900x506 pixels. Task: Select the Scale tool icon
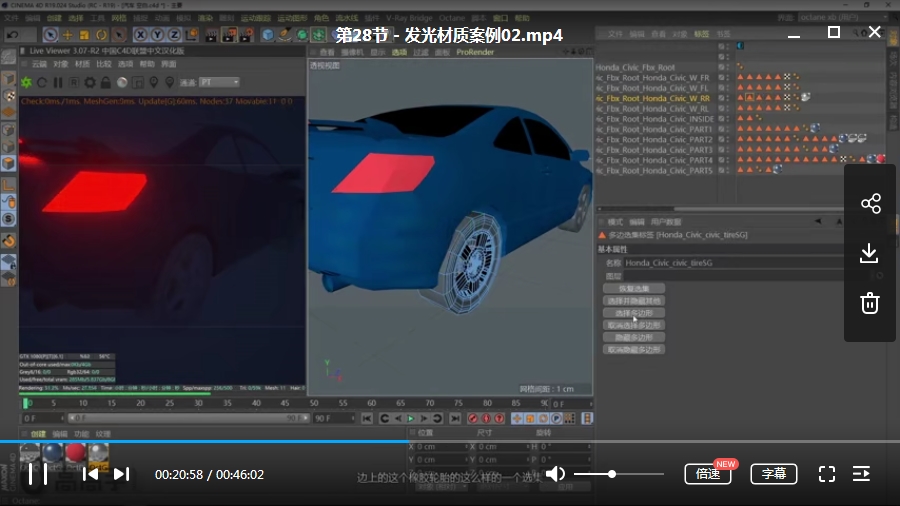[84, 36]
